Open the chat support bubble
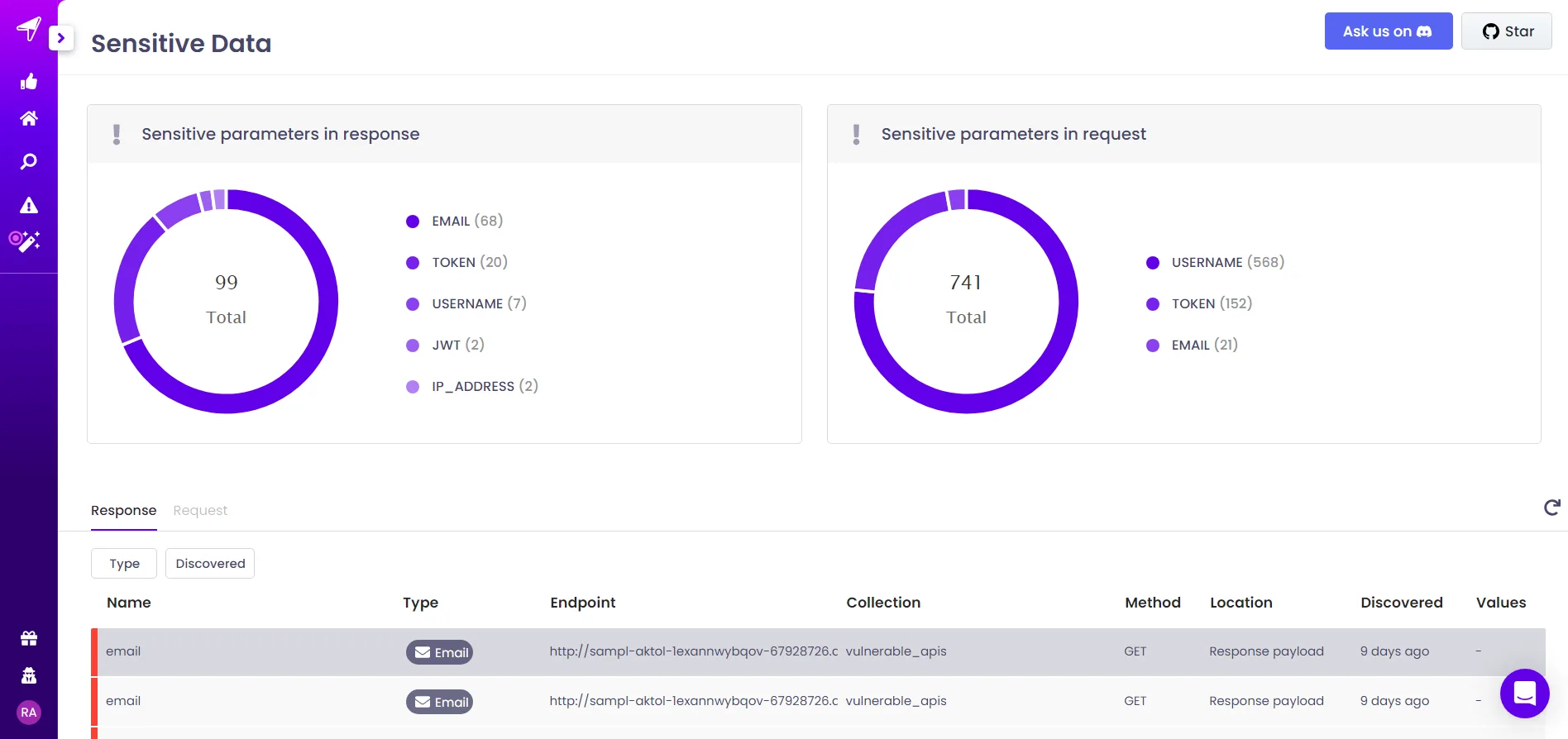The width and height of the screenshot is (1568, 739). click(x=1525, y=694)
